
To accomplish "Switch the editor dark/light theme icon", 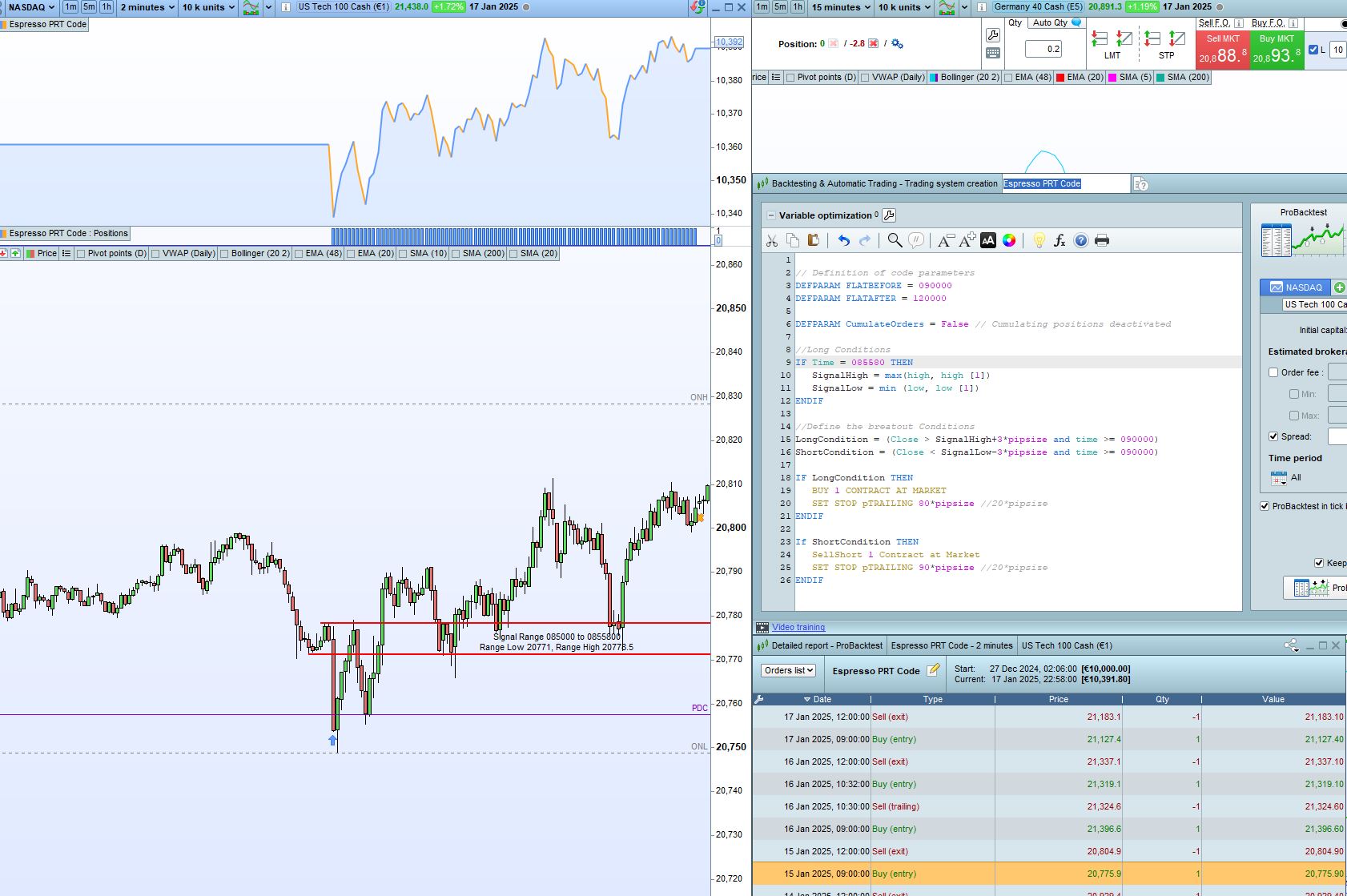I will (x=988, y=241).
